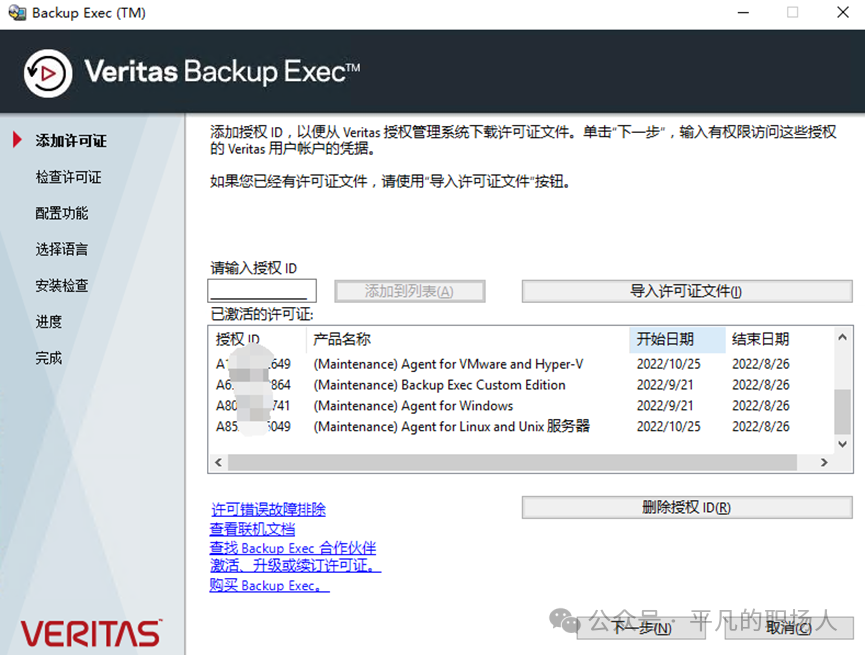Screen dimensions: 865x655
Task: Click the vertical scrollbar up arrow
Action: [x=844, y=337]
